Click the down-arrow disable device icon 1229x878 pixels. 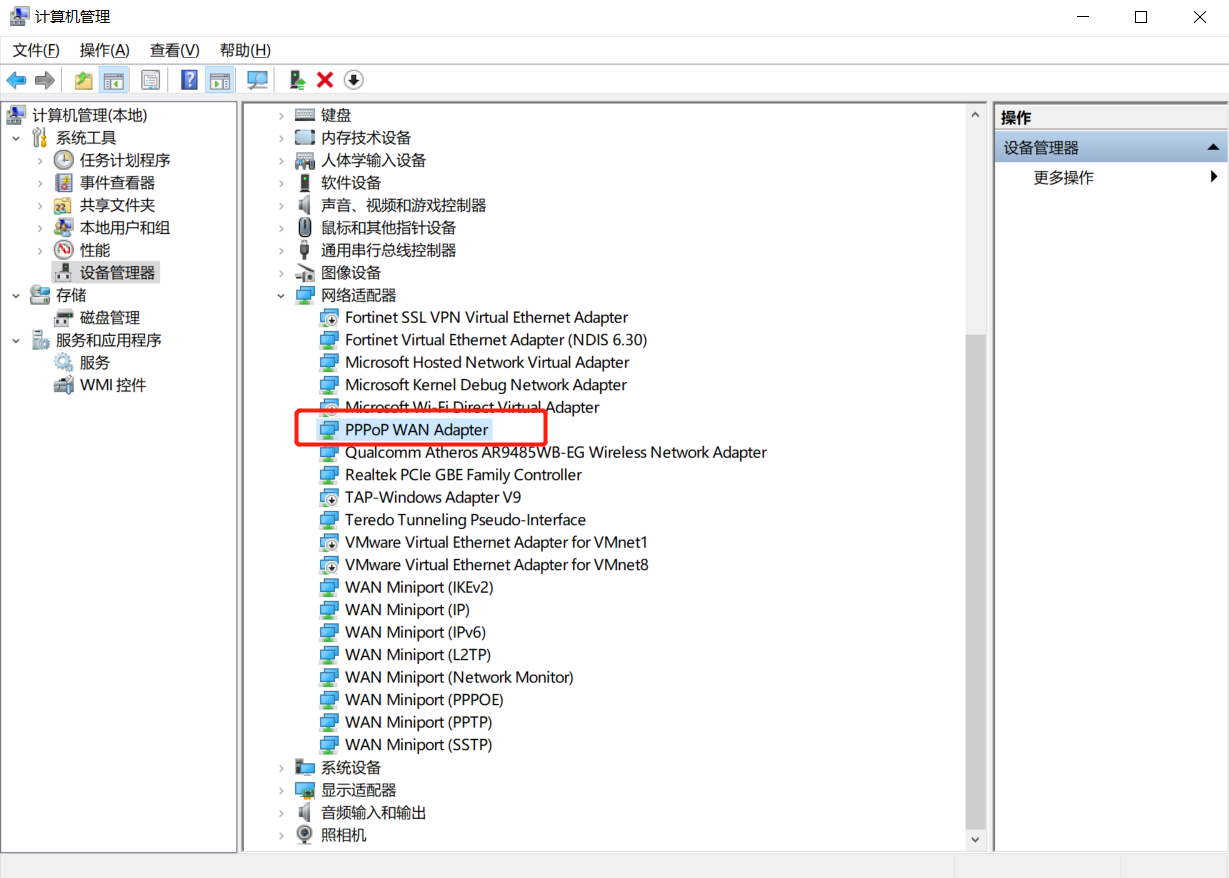coord(353,80)
